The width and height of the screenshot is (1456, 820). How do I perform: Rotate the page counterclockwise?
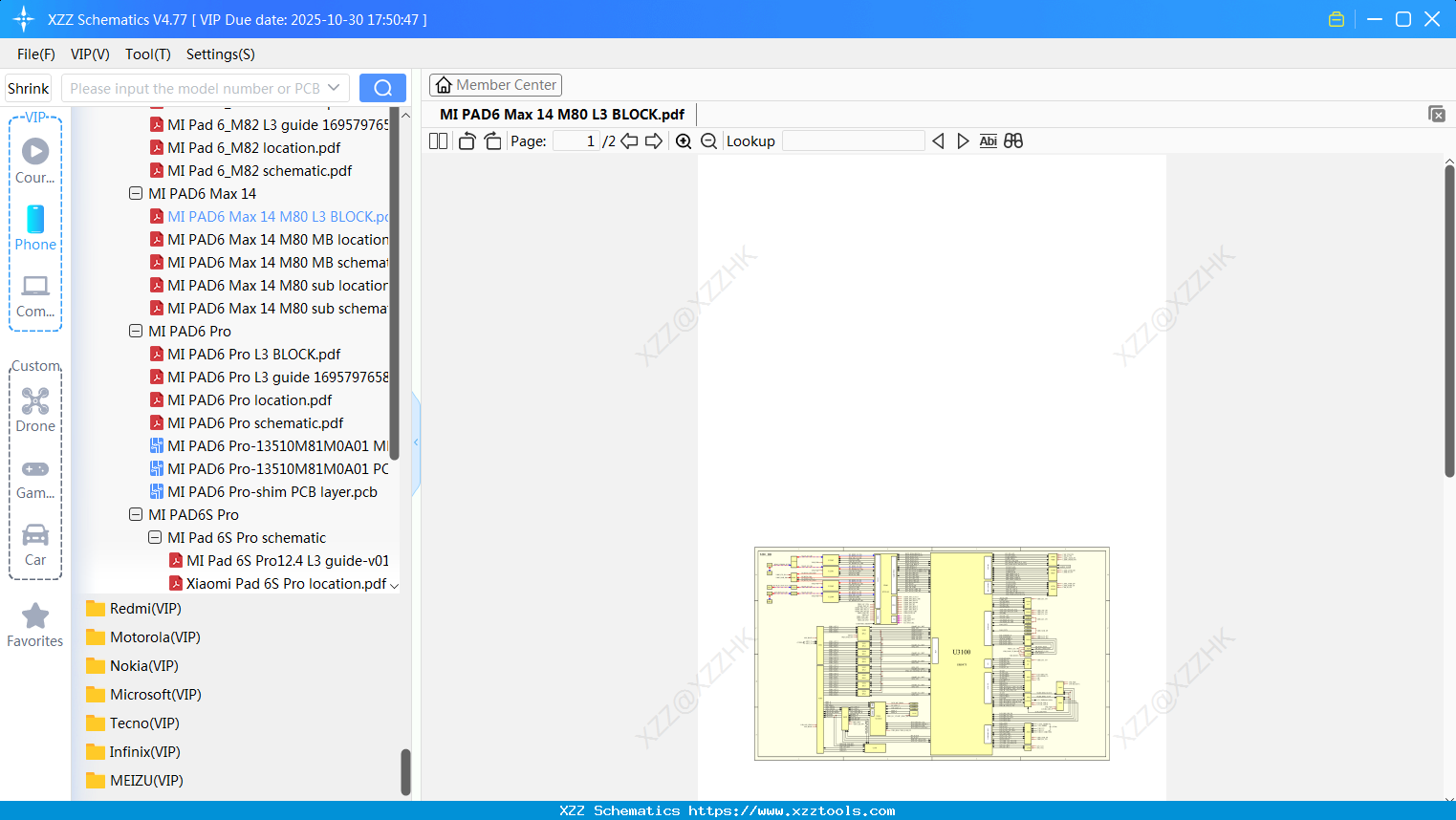[467, 141]
